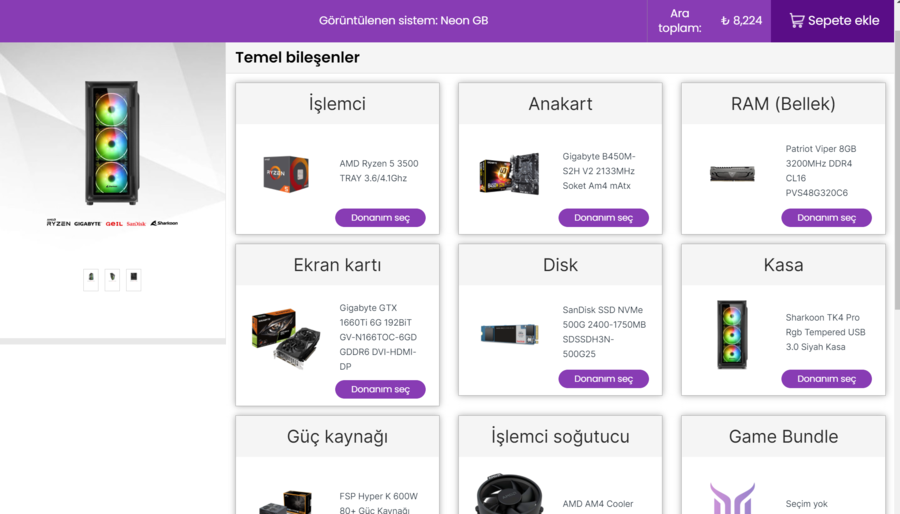Choose hardware for RAM (Bellek)
900x514 pixels.
coord(827,217)
